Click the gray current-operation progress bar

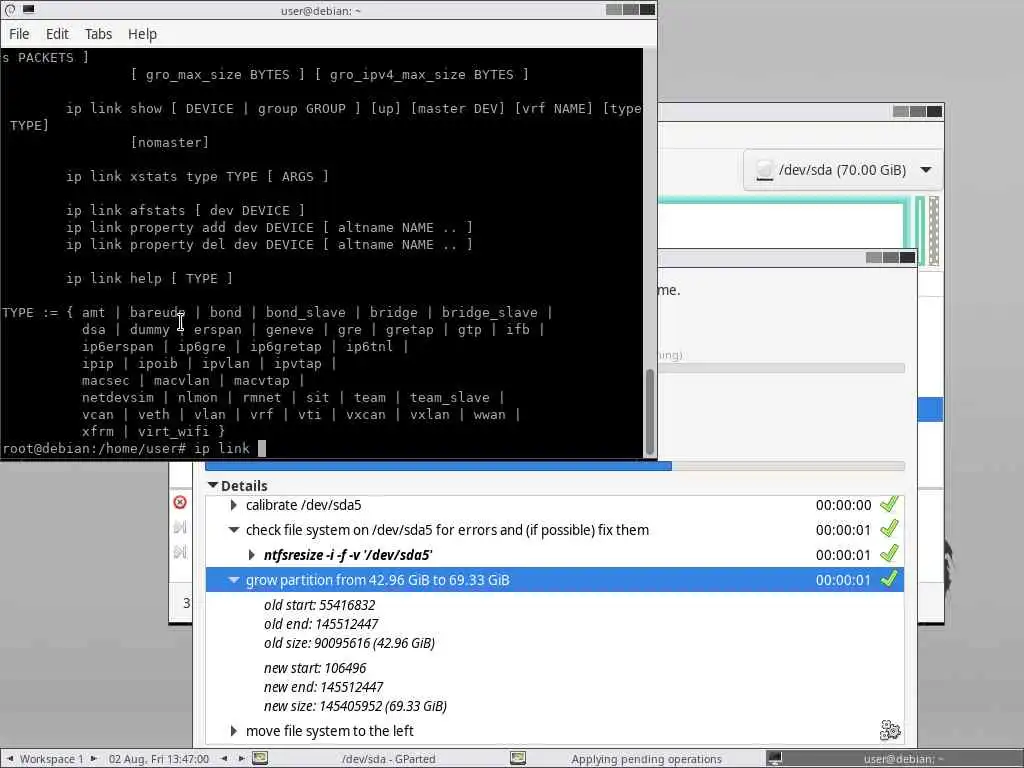[x=781, y=368]
